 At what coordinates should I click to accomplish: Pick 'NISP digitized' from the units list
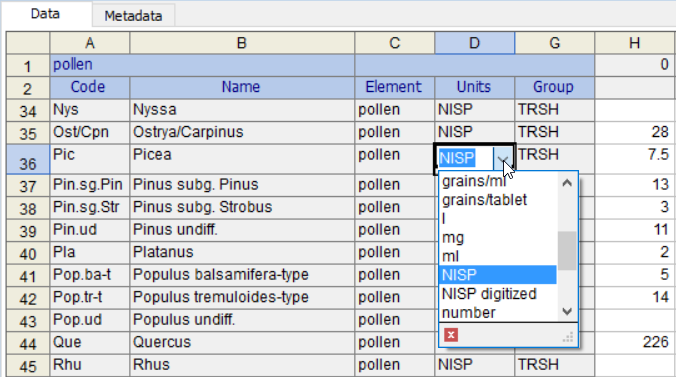(x=498, y=294)
